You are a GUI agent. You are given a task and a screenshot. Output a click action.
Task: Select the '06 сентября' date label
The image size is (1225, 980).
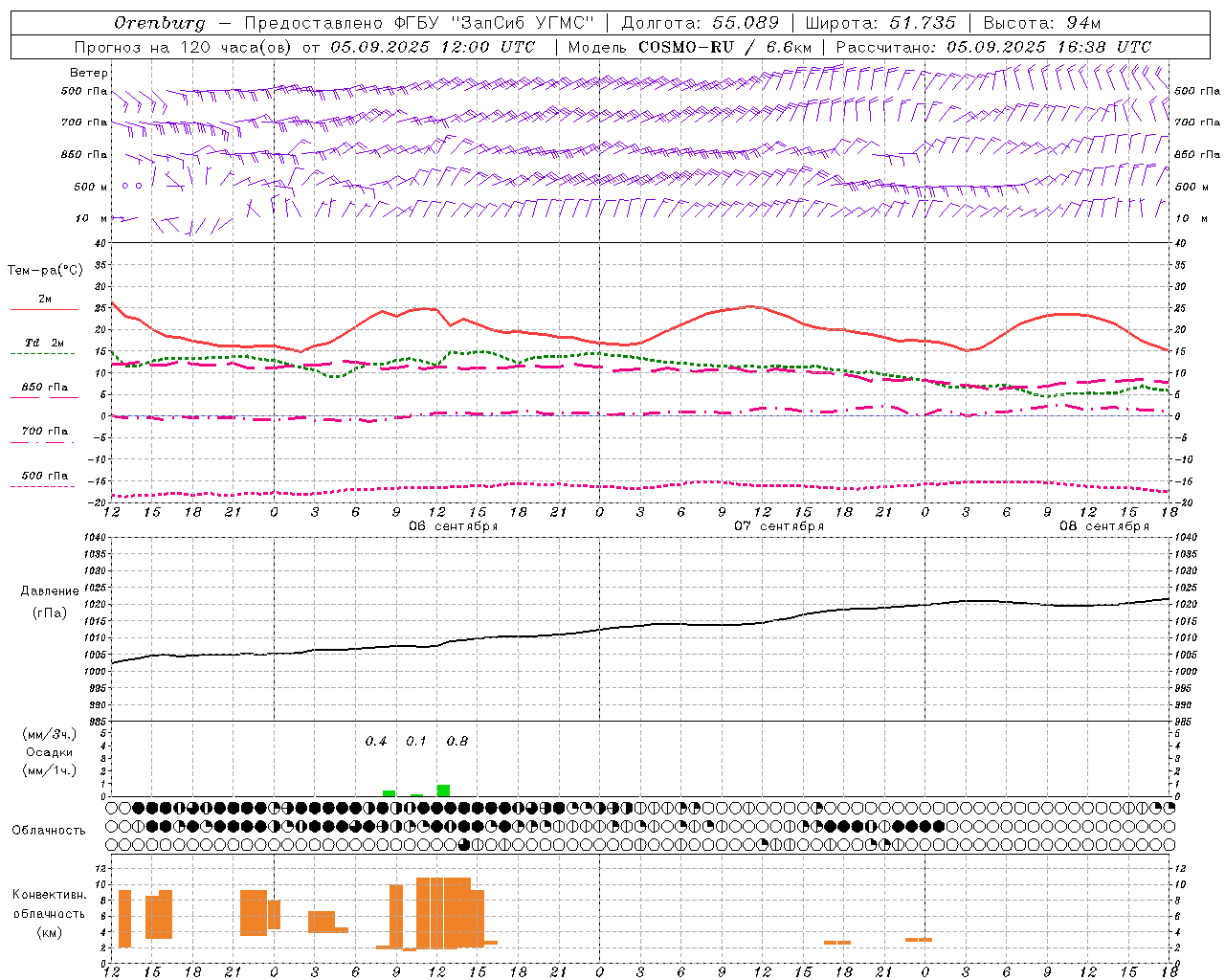tap(454, 526)
